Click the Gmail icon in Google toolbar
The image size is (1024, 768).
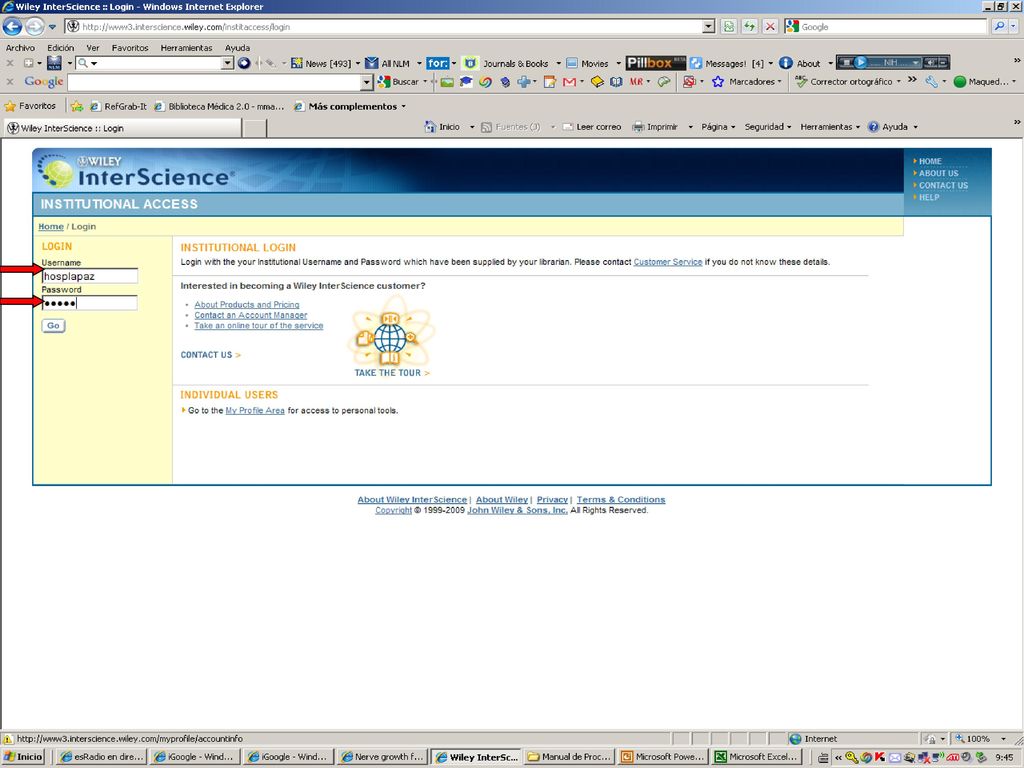[x=569, y=82]
